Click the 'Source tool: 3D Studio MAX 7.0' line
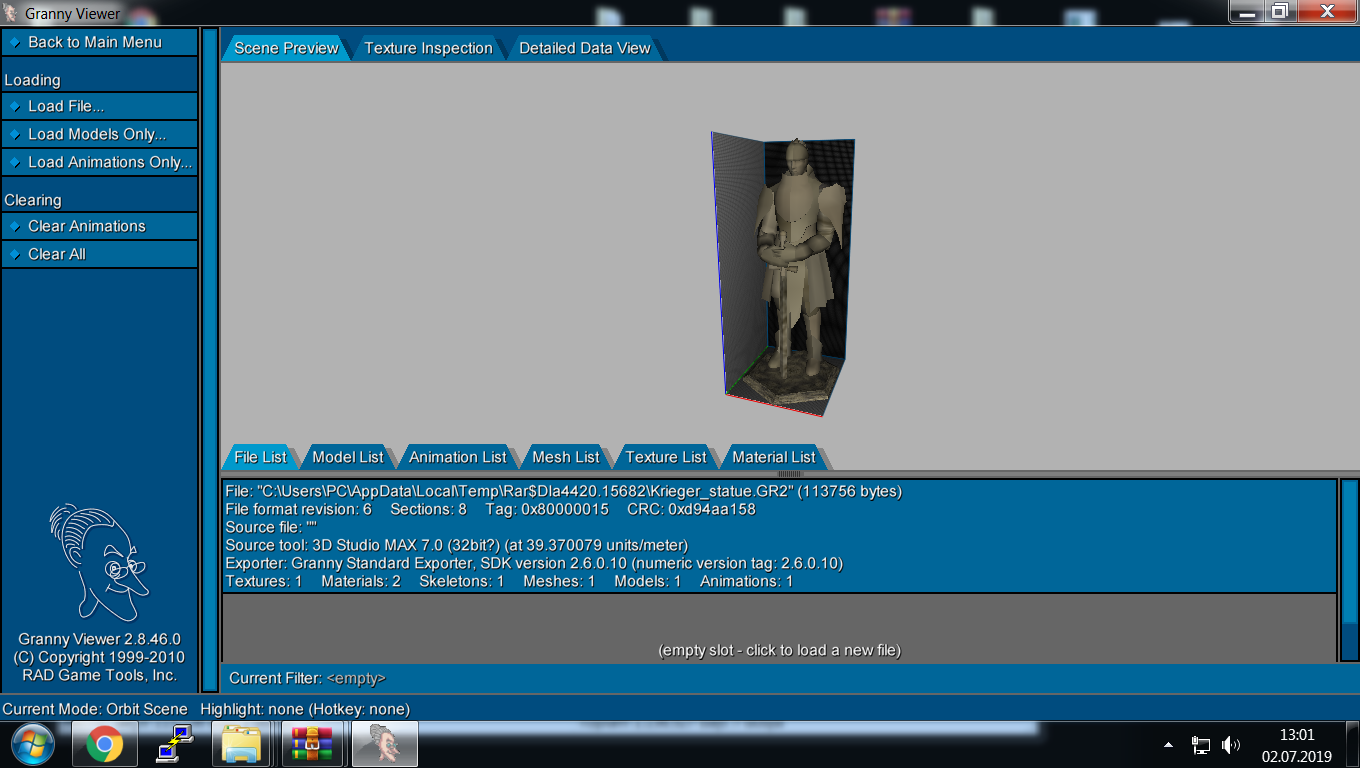The height and width of the screenshot is (768, 1360). coord(457,545)
